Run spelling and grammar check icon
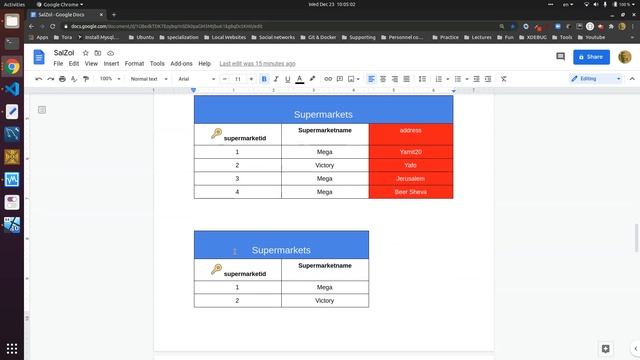 [74, 79]
